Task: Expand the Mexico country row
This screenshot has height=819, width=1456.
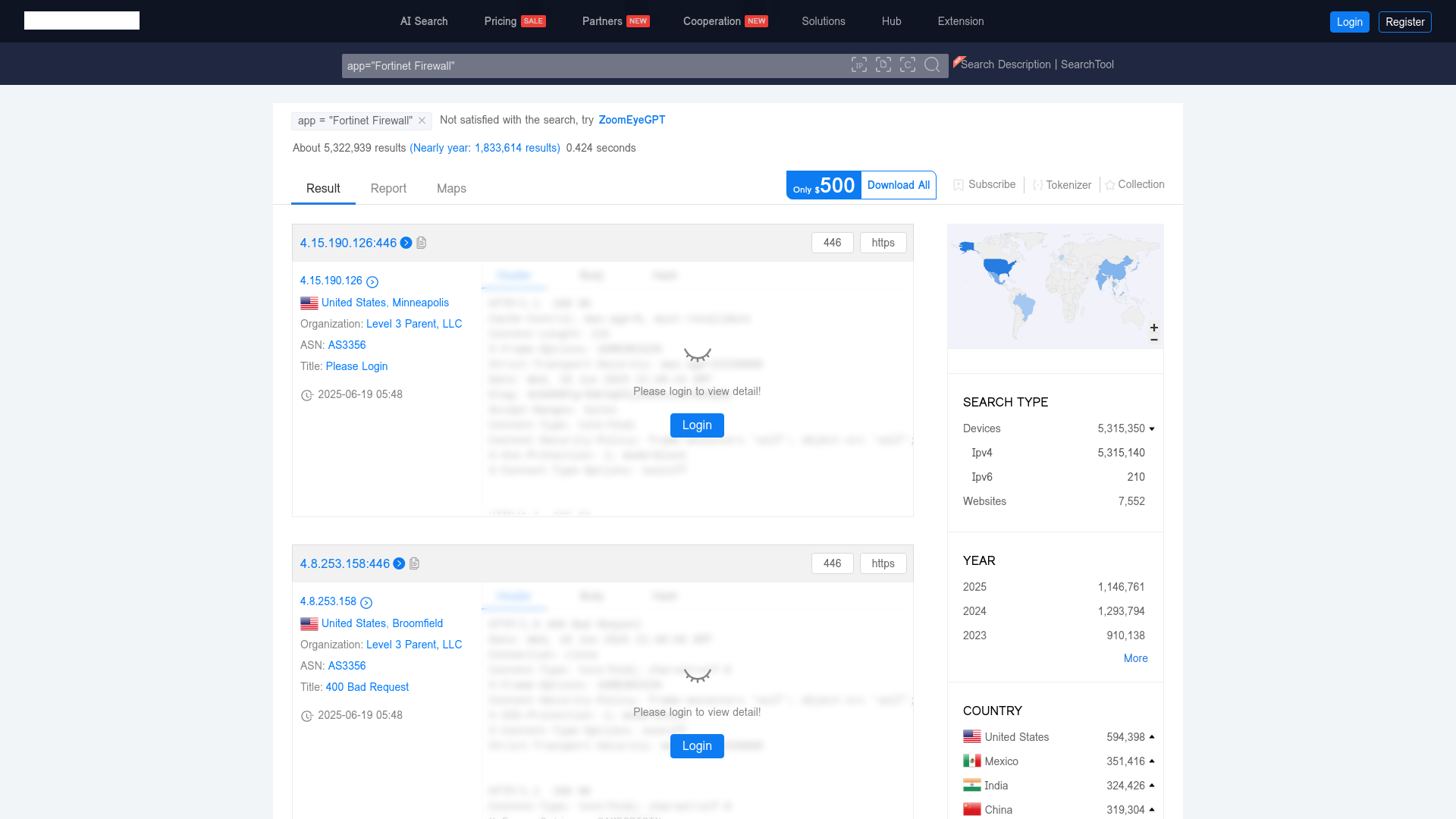Action: (x=1152, y=761)
